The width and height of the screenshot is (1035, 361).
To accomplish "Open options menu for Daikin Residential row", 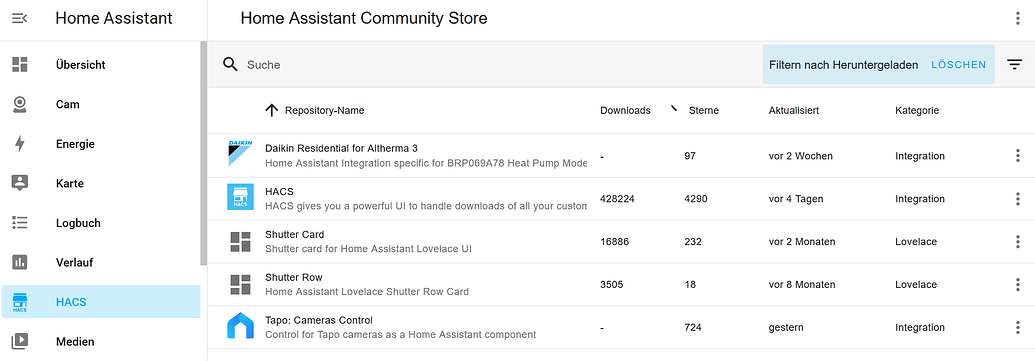I will pos(1017,156).
